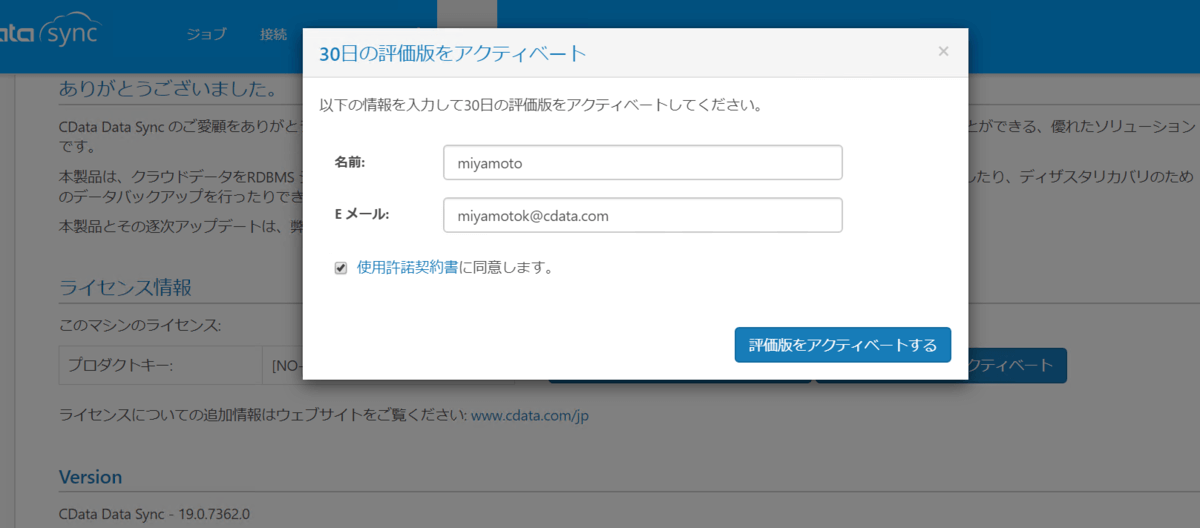The height and width of the screenshot is (528, 1200).
Task: Click 評価版をアクティベートする button
Action: (843, 345)
